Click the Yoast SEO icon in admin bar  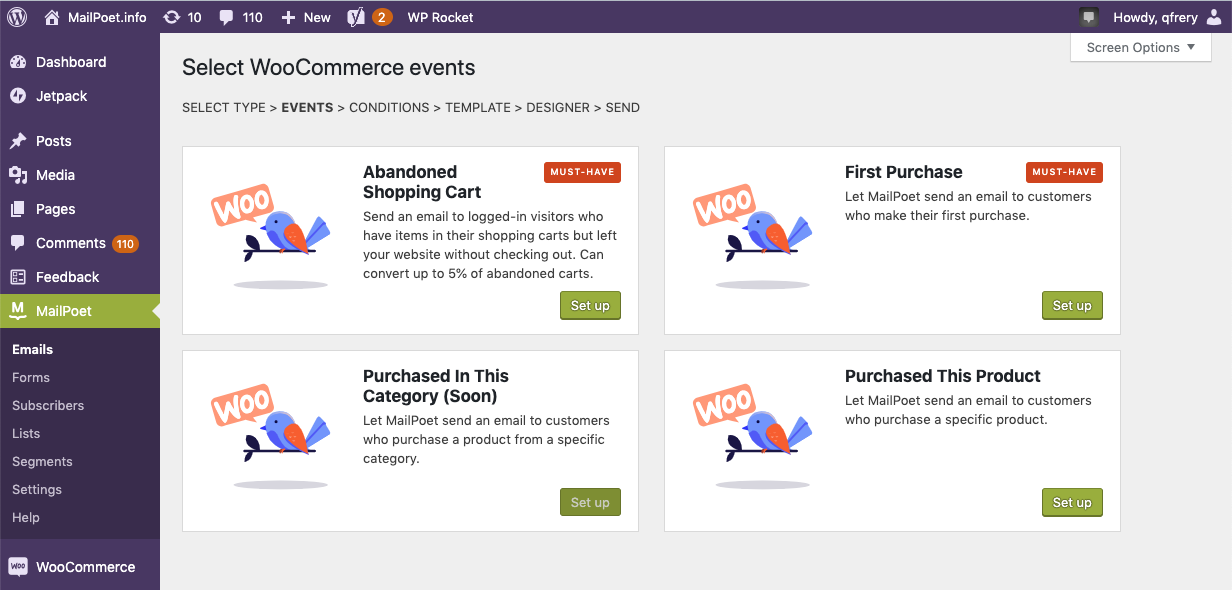[357, 17]
